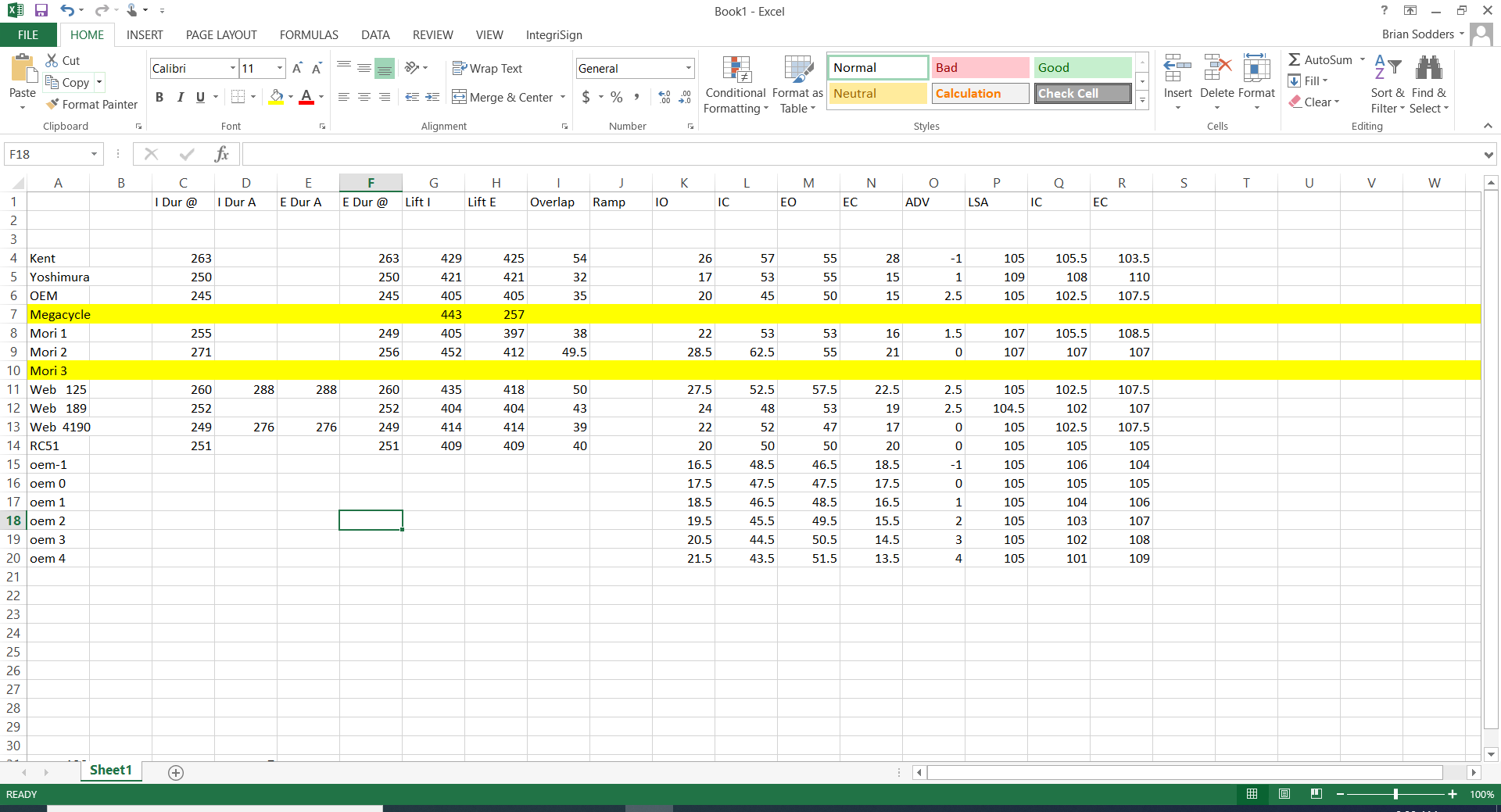
Task: Open the IntegriSign tab
Action: pyautogui.click(x=553, y=34)
